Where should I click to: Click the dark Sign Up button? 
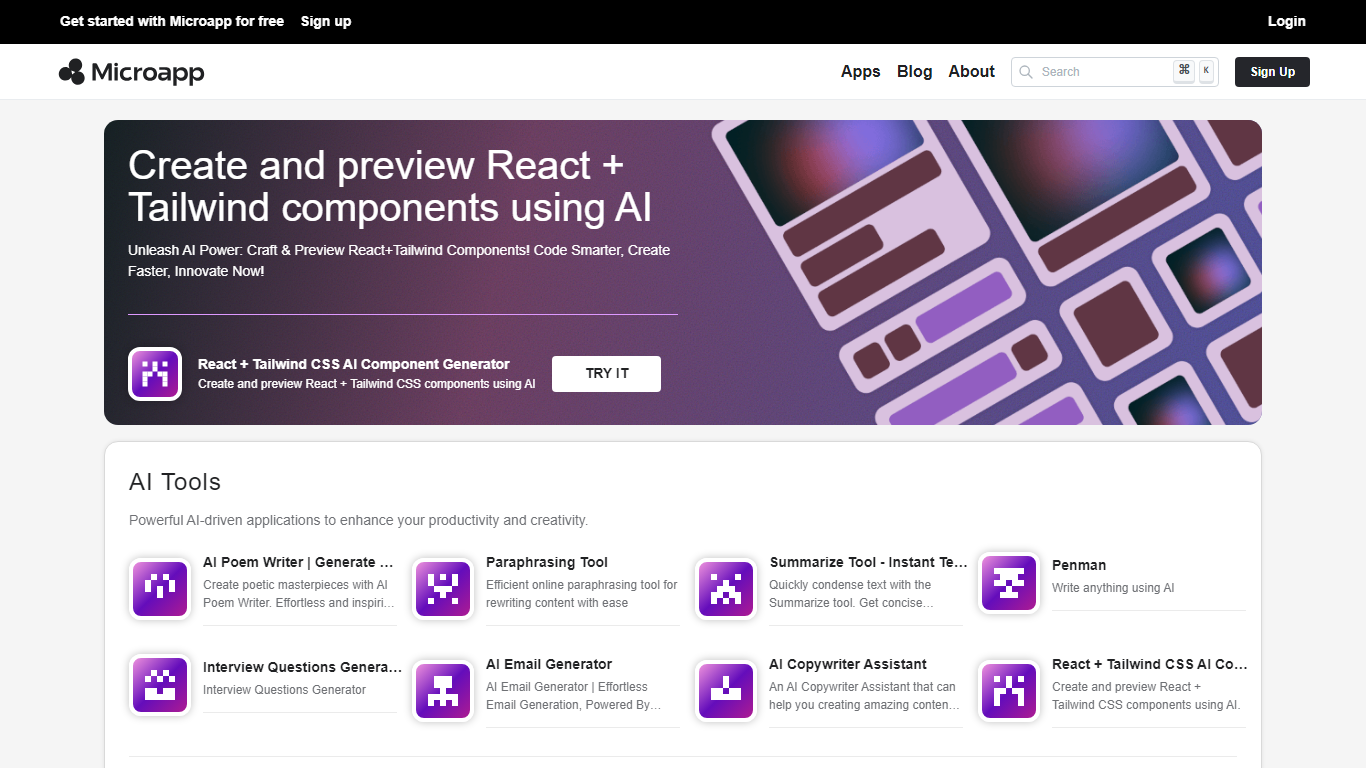coord(1272,72)
